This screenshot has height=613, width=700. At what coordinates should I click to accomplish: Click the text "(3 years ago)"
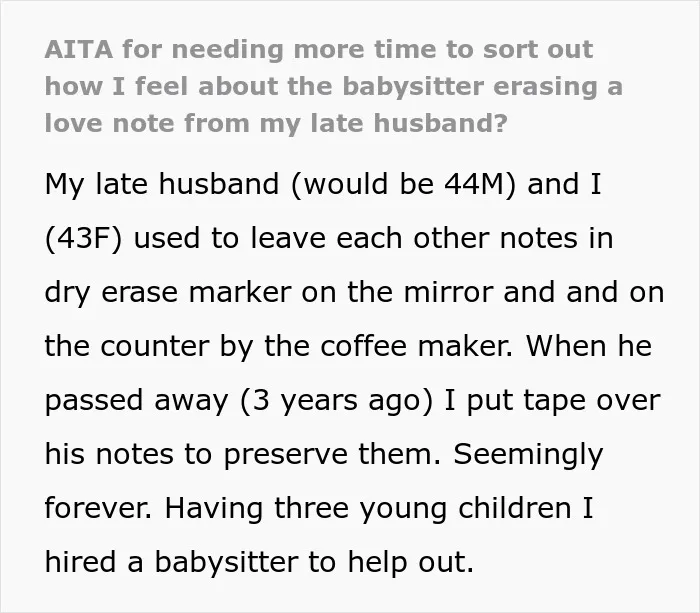pos(337,400)
